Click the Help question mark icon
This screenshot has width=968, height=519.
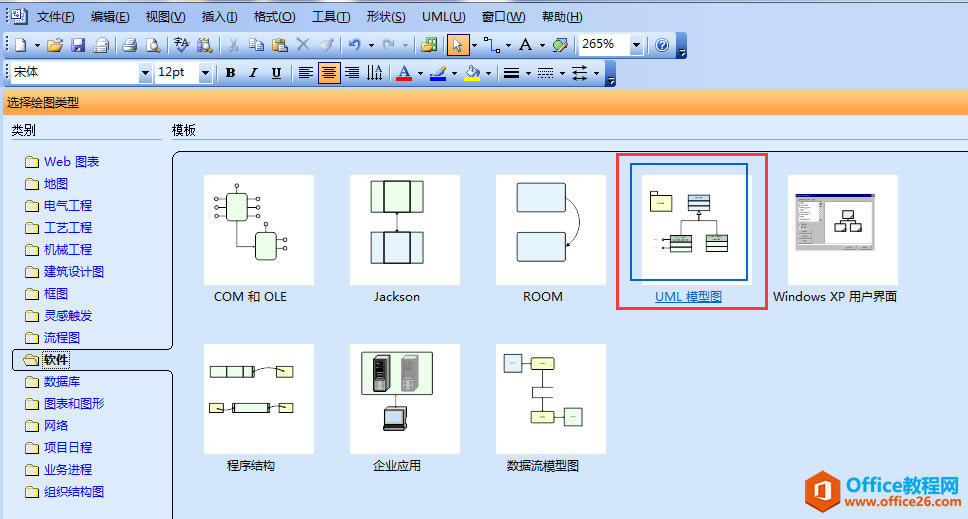[662, 45]
